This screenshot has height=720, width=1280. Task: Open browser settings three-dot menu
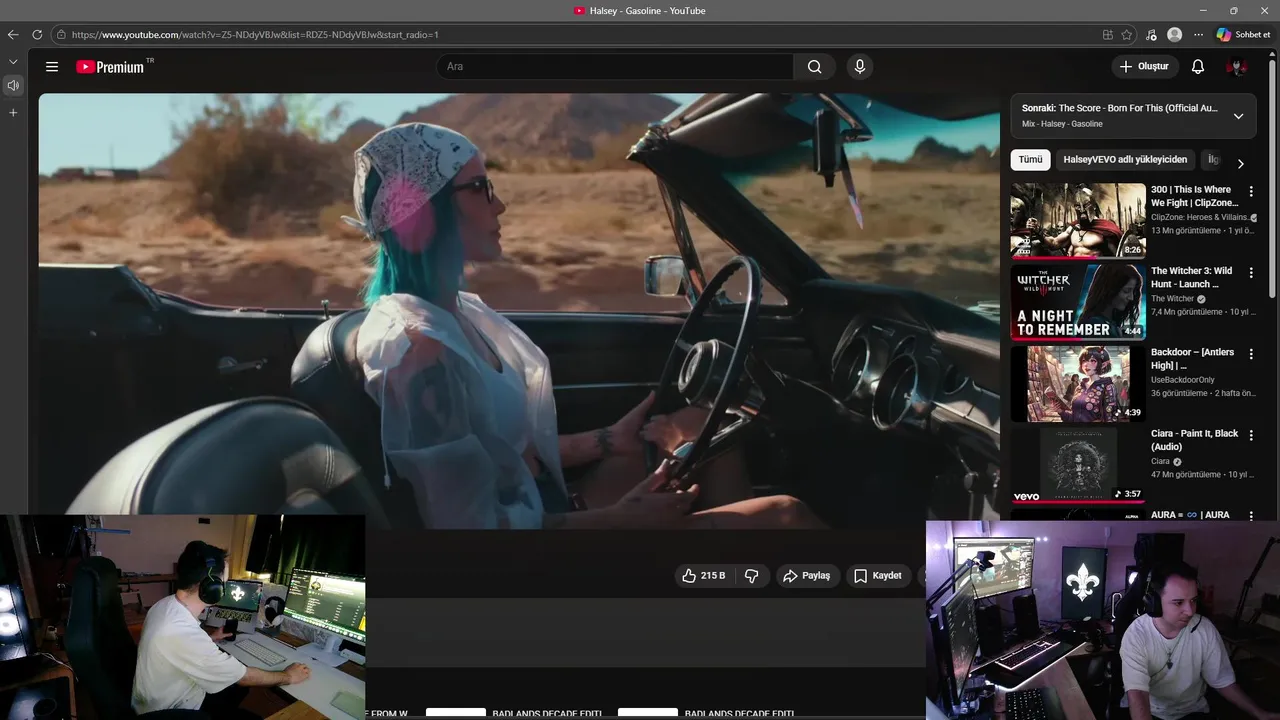click(x=1199, y=35)
